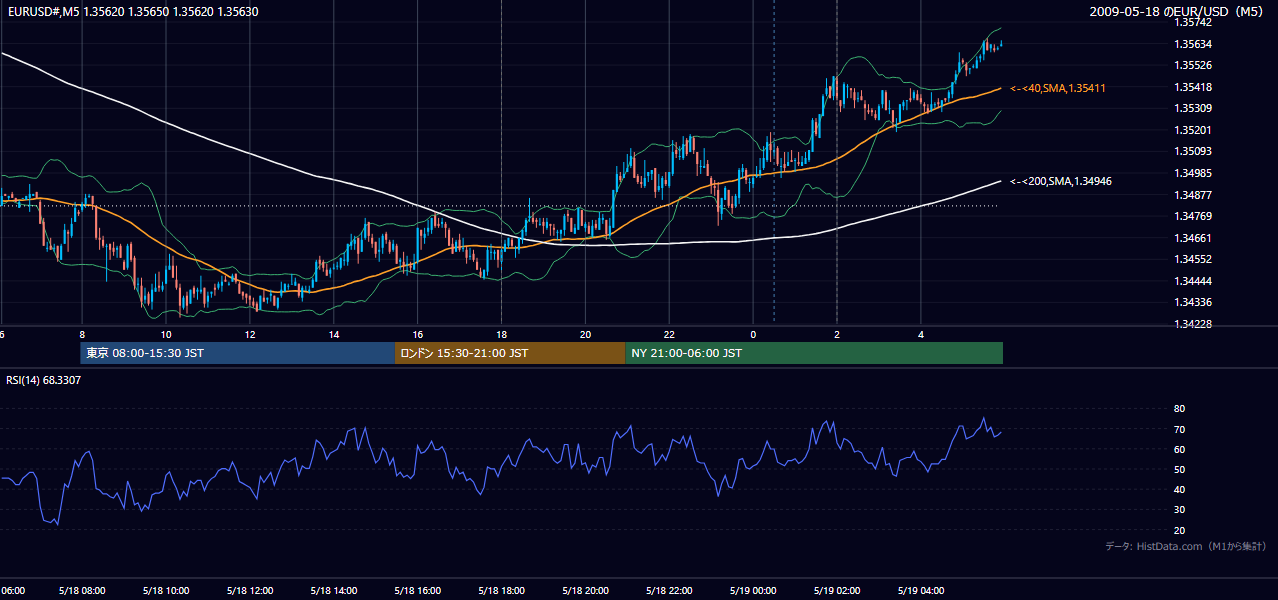This screenshot has height=600, width=1278.
Task: Click the RSI(14) 68.3307 indicator label
Action: (x=44, y=380)
